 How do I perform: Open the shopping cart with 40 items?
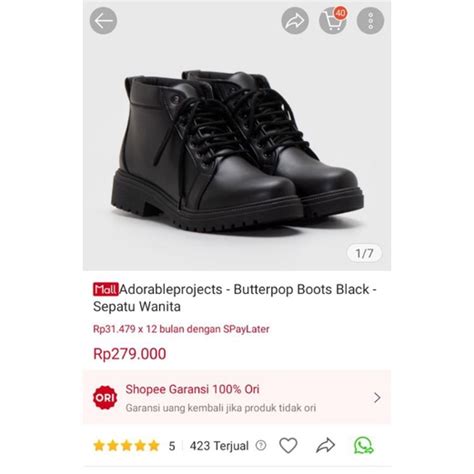pyautogui.click(x=333, y=21)
